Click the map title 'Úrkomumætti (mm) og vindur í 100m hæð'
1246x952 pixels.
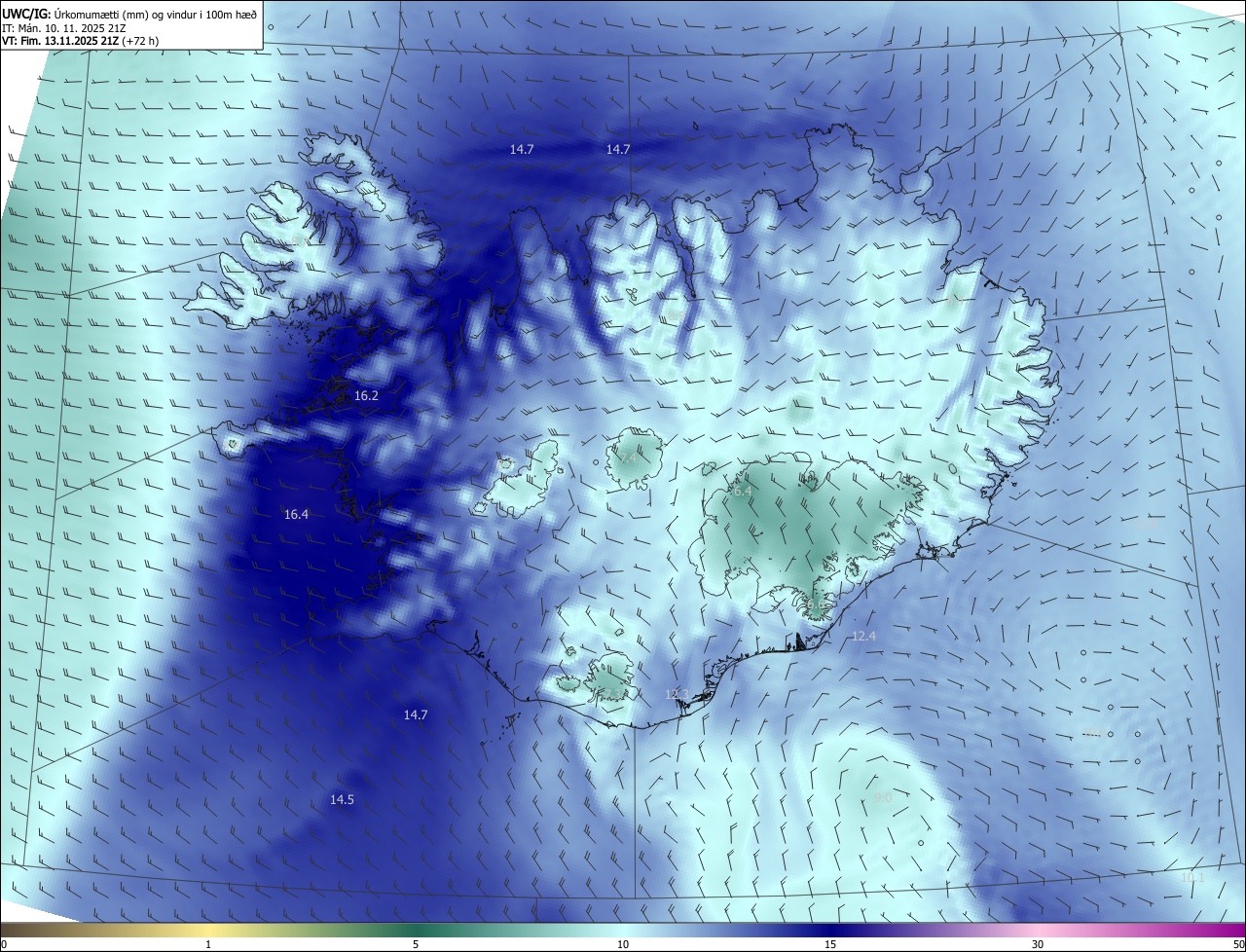155,13
